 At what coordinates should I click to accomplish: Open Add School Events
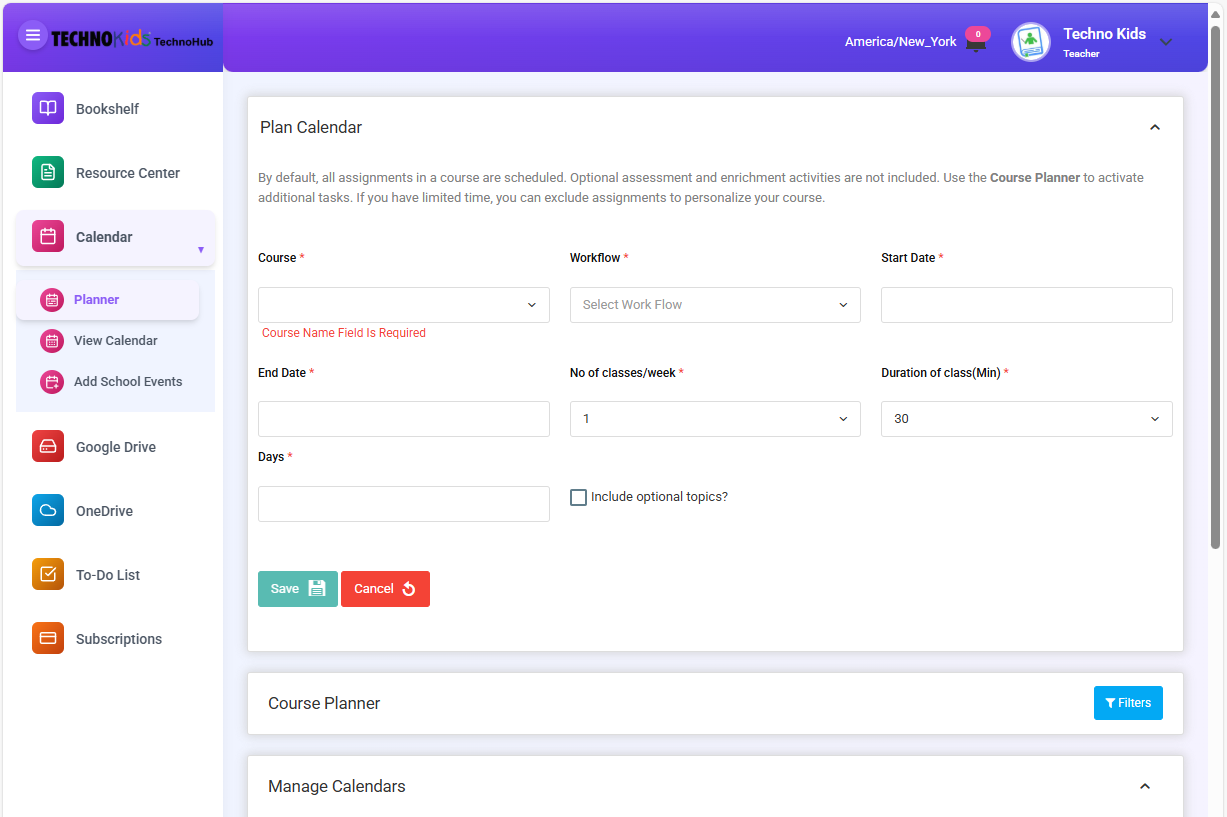click(51, 381)
